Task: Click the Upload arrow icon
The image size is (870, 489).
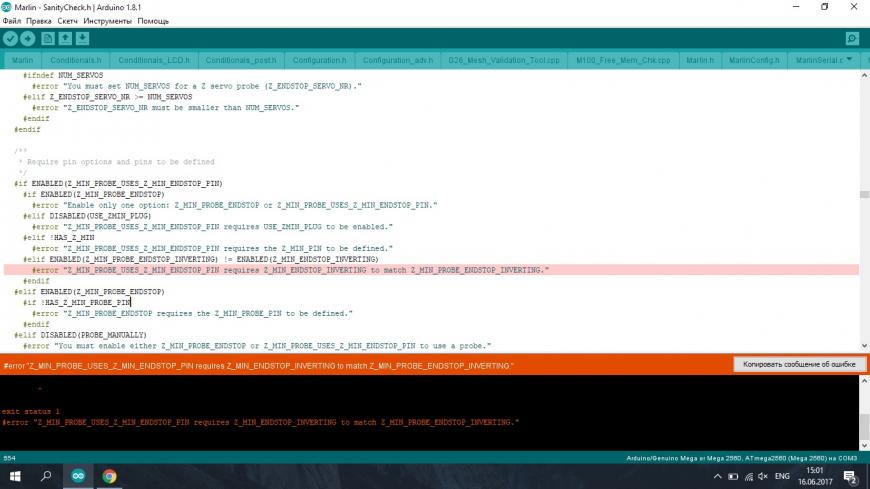Action: click(28, 39)
